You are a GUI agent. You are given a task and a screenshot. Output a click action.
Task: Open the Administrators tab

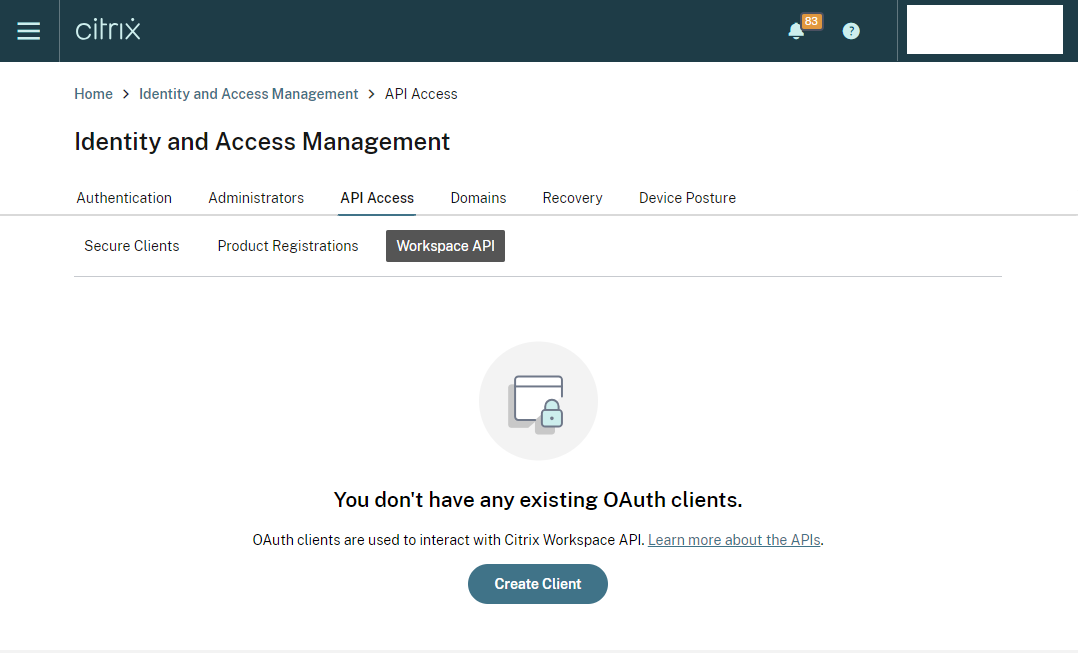[x=256, y=198]
